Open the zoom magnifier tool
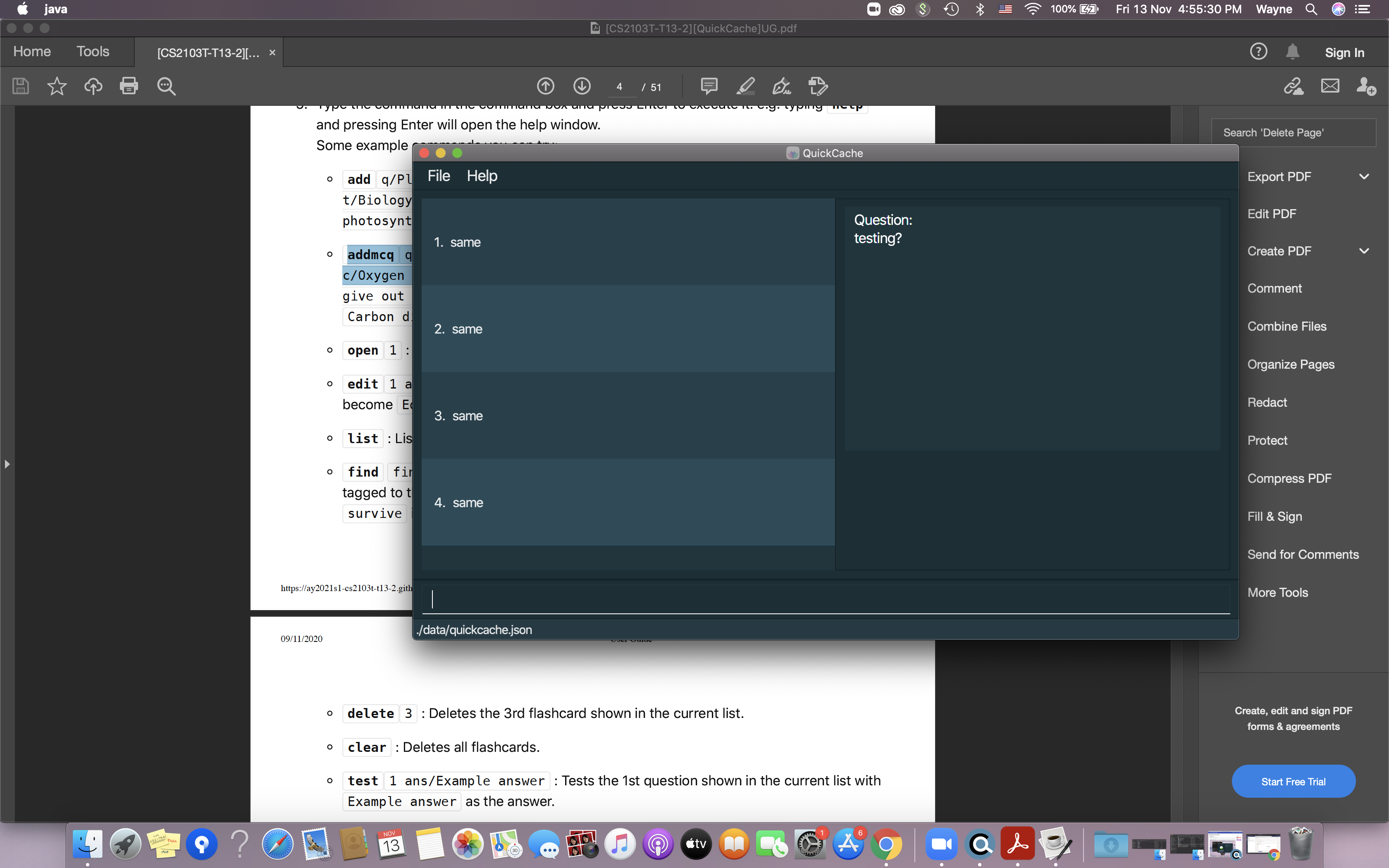 click(x=166, y=86)
